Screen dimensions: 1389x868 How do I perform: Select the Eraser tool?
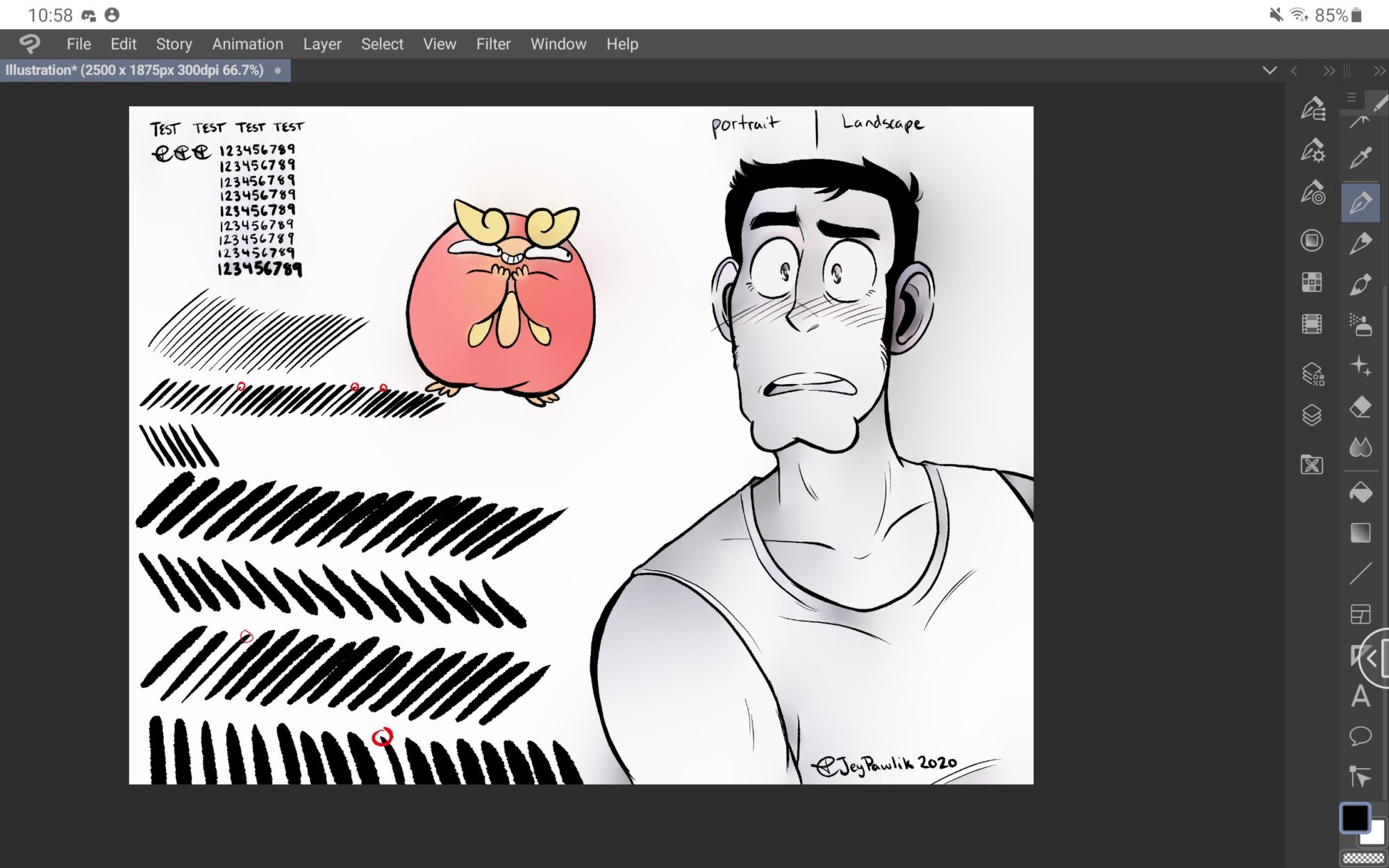[1361, 407]
